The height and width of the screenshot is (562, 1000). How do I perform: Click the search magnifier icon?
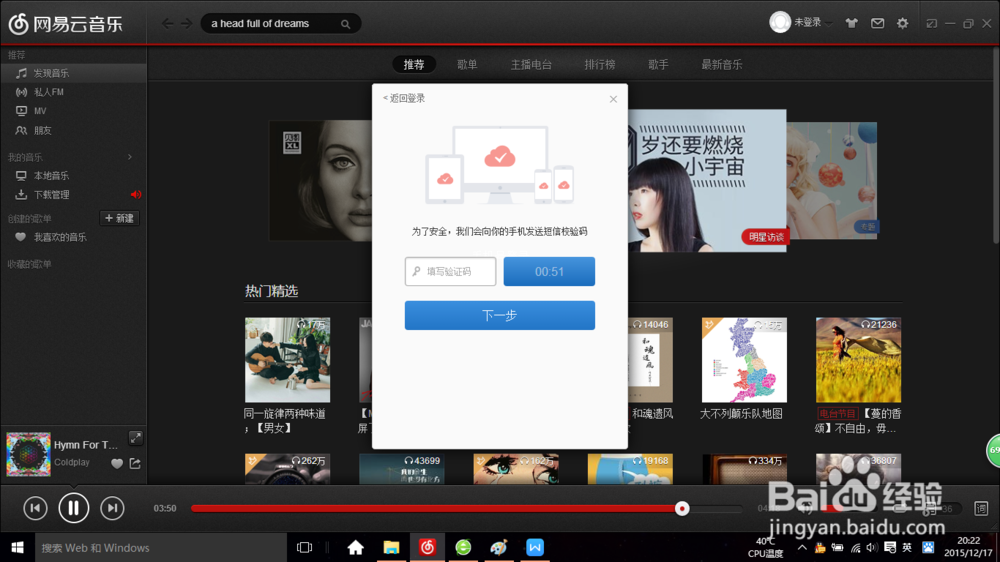[346, 24]
